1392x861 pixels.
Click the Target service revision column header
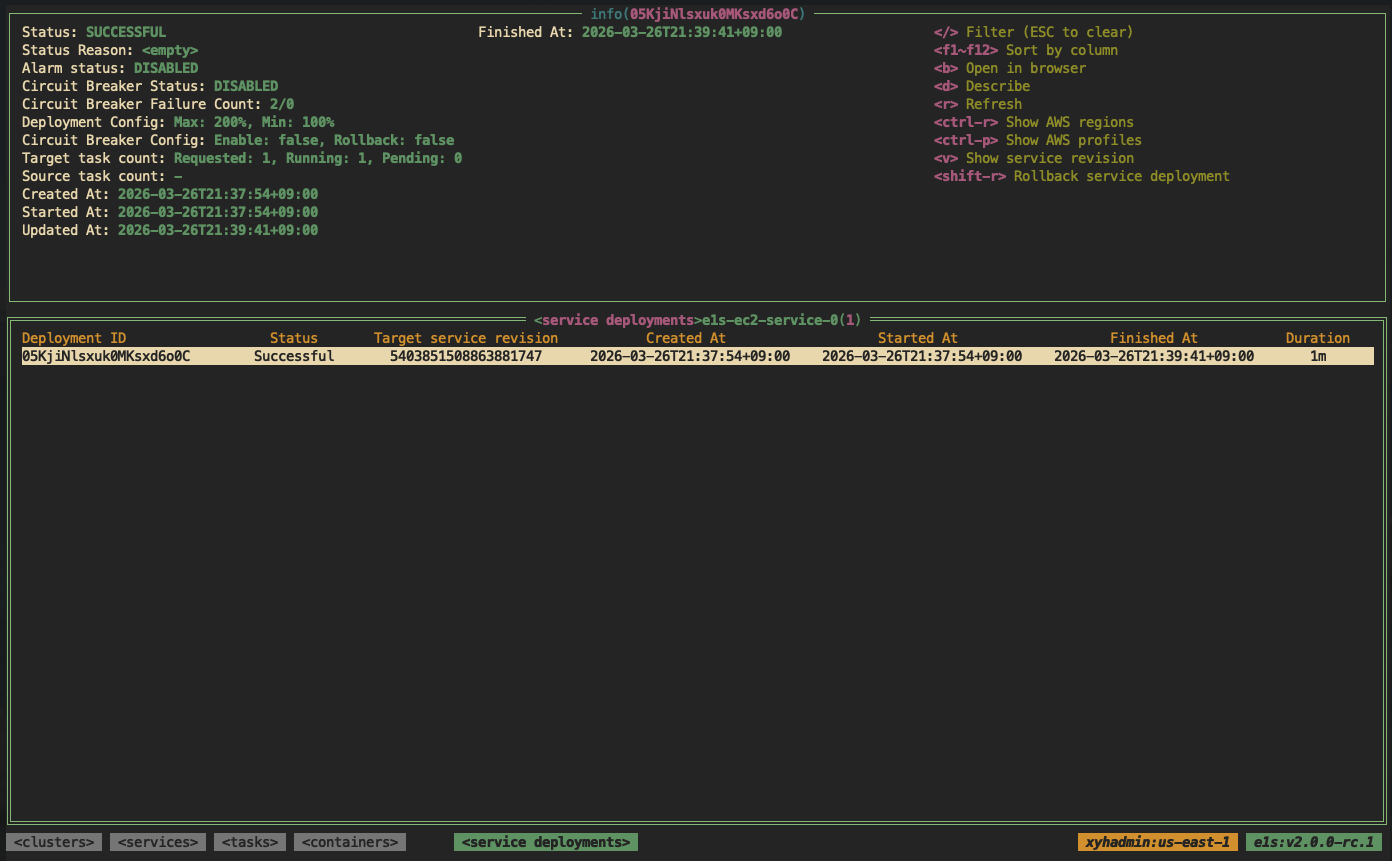[466, 338]
